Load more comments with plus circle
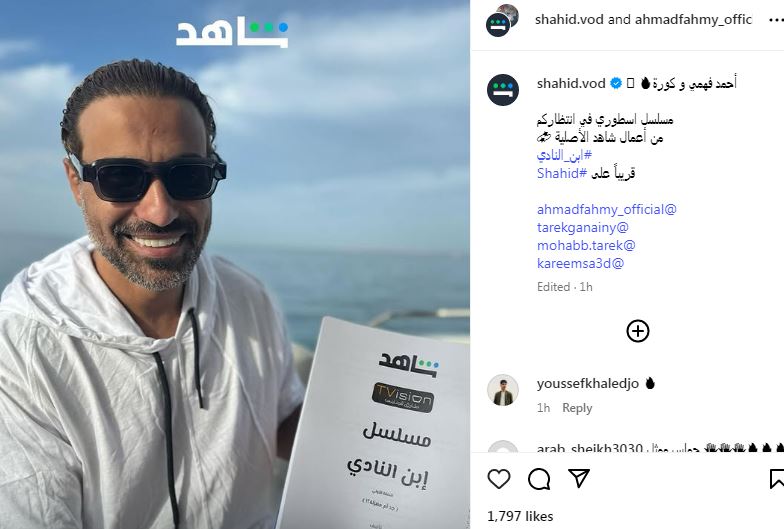This screenshot has height=529, width=784. click(x=638, y=331)
